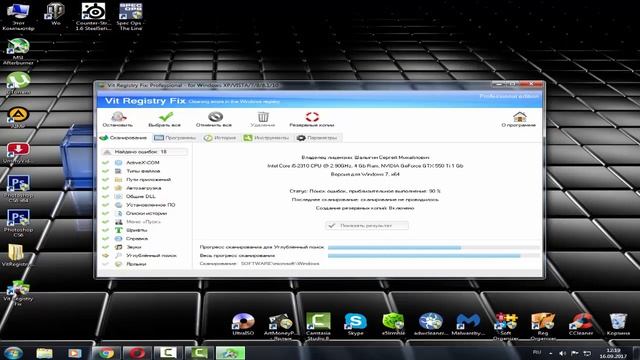The width and height of the screenshot is (640, 360).
Task: Open the Soft Organizer desktop shortcut
Action: pos(506,326)
